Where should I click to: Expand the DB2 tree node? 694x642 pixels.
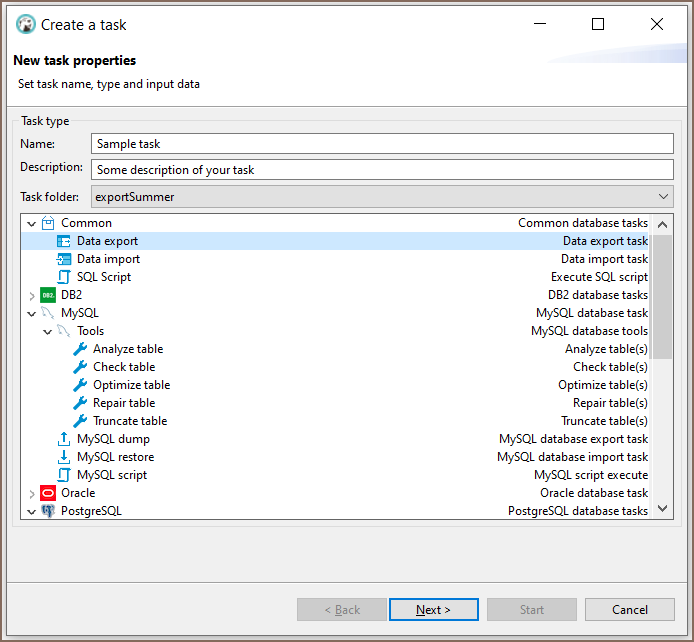pyautogui.click(x=32, y=295)
